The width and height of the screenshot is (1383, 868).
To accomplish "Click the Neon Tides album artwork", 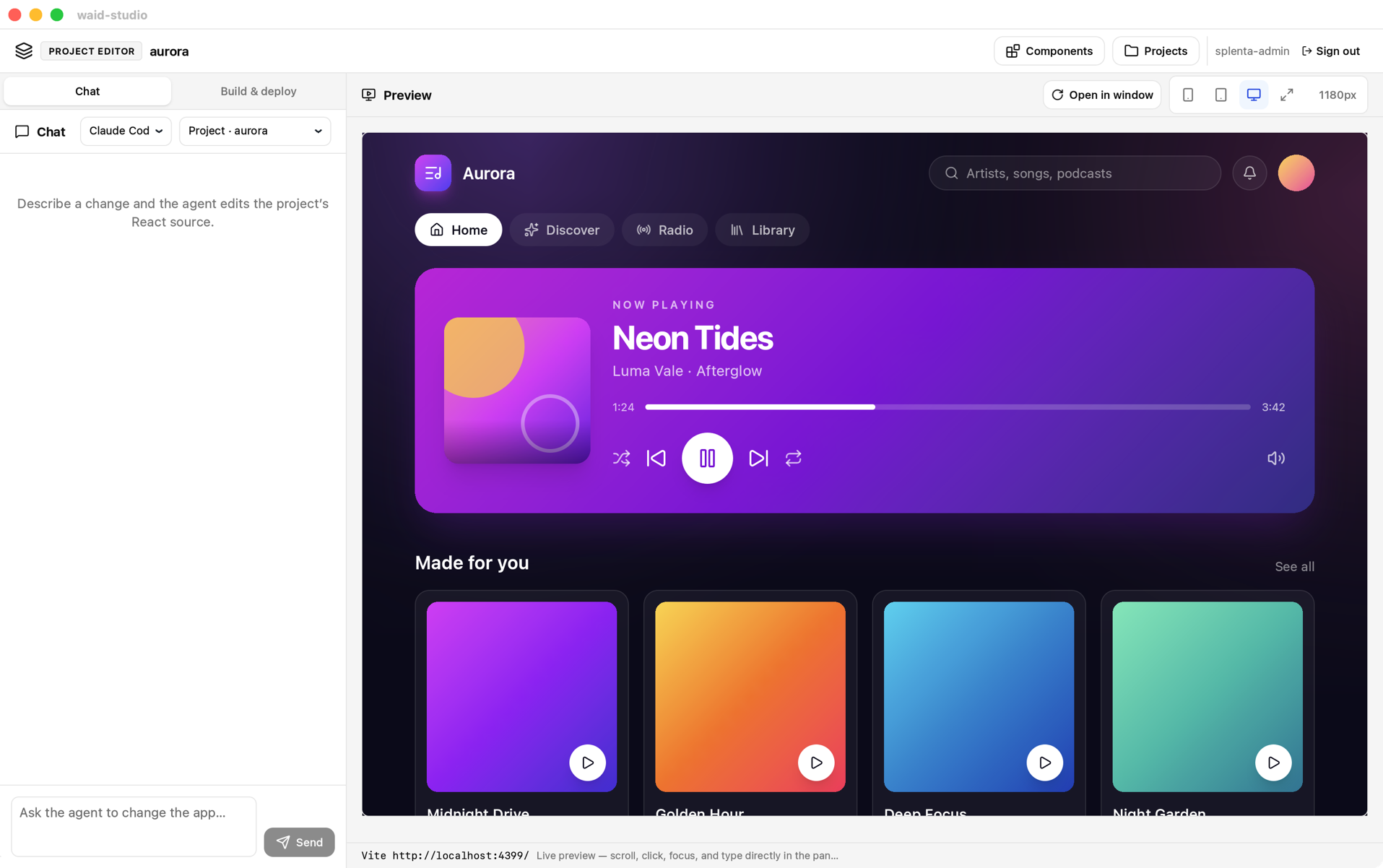I will point(517,391).
